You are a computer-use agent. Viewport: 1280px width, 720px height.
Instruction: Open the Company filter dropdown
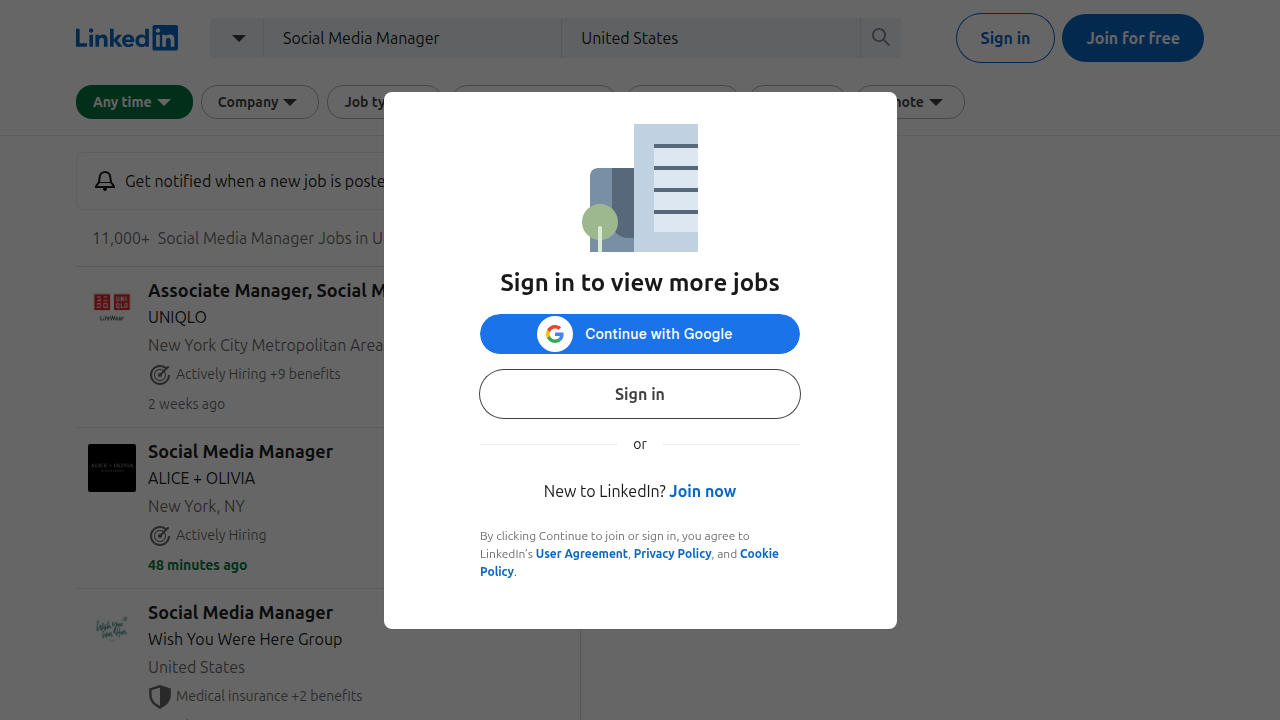click(259, 101)
